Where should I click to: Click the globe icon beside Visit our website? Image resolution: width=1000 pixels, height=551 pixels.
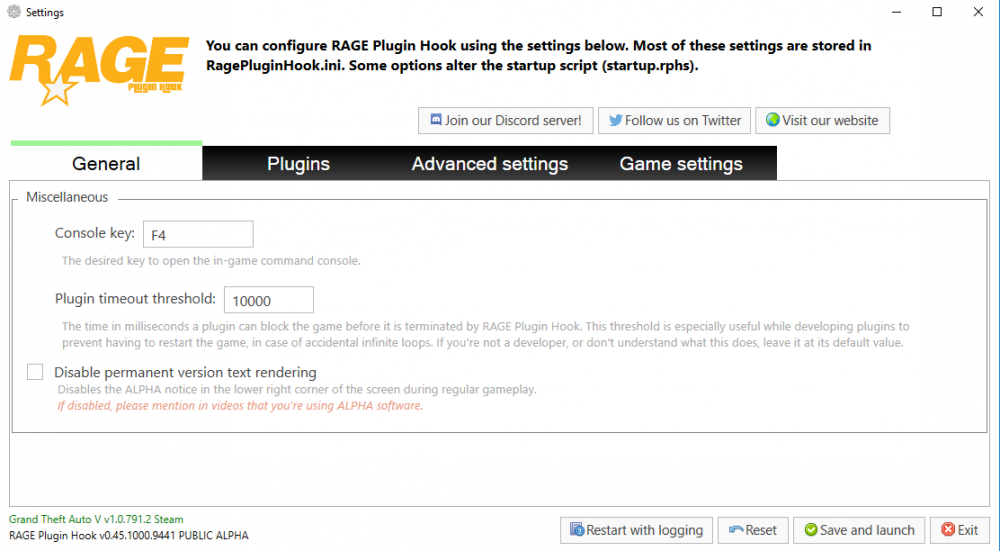point(772,121)
